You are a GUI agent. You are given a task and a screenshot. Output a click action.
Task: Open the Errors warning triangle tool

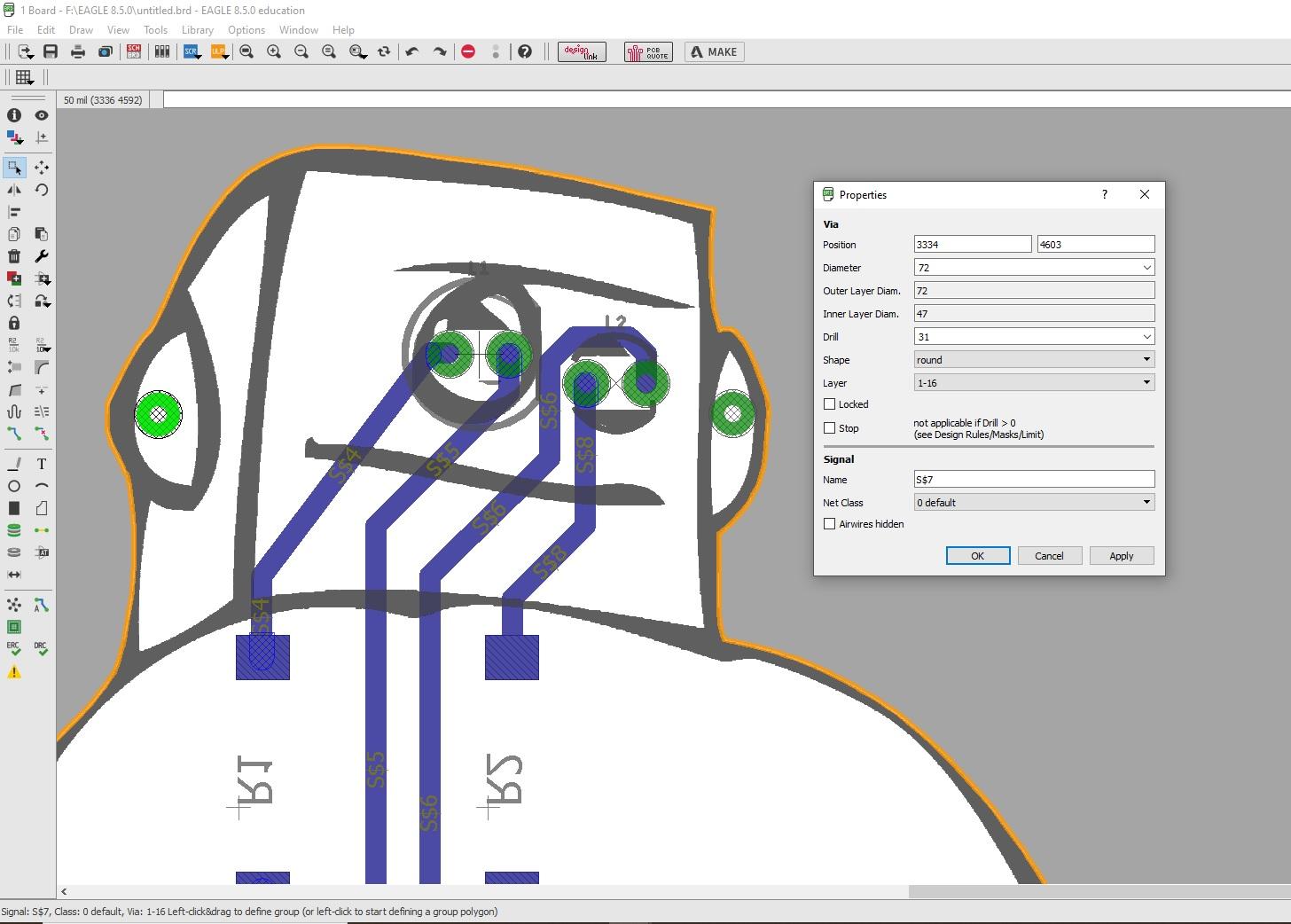pyautogui.click(x=14, y=672)
